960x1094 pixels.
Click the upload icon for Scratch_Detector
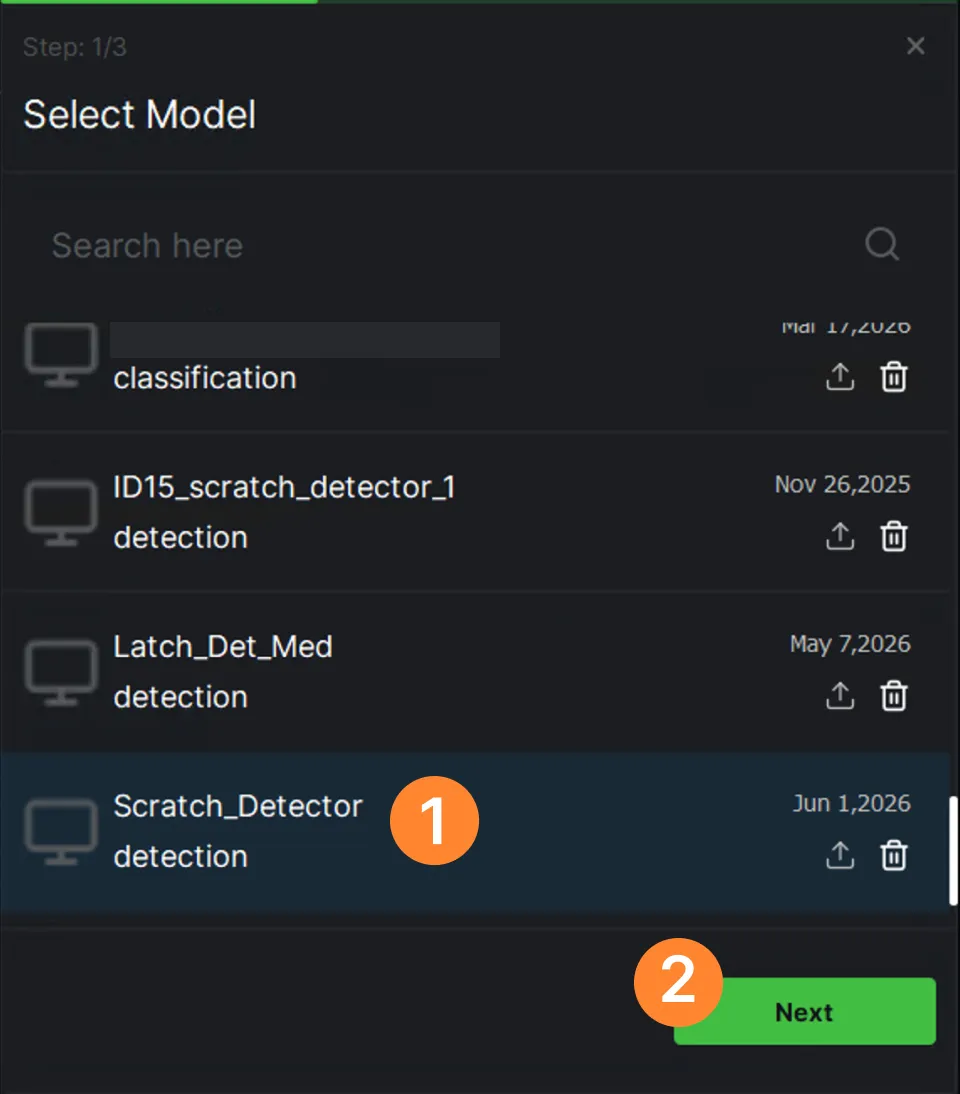840,855
